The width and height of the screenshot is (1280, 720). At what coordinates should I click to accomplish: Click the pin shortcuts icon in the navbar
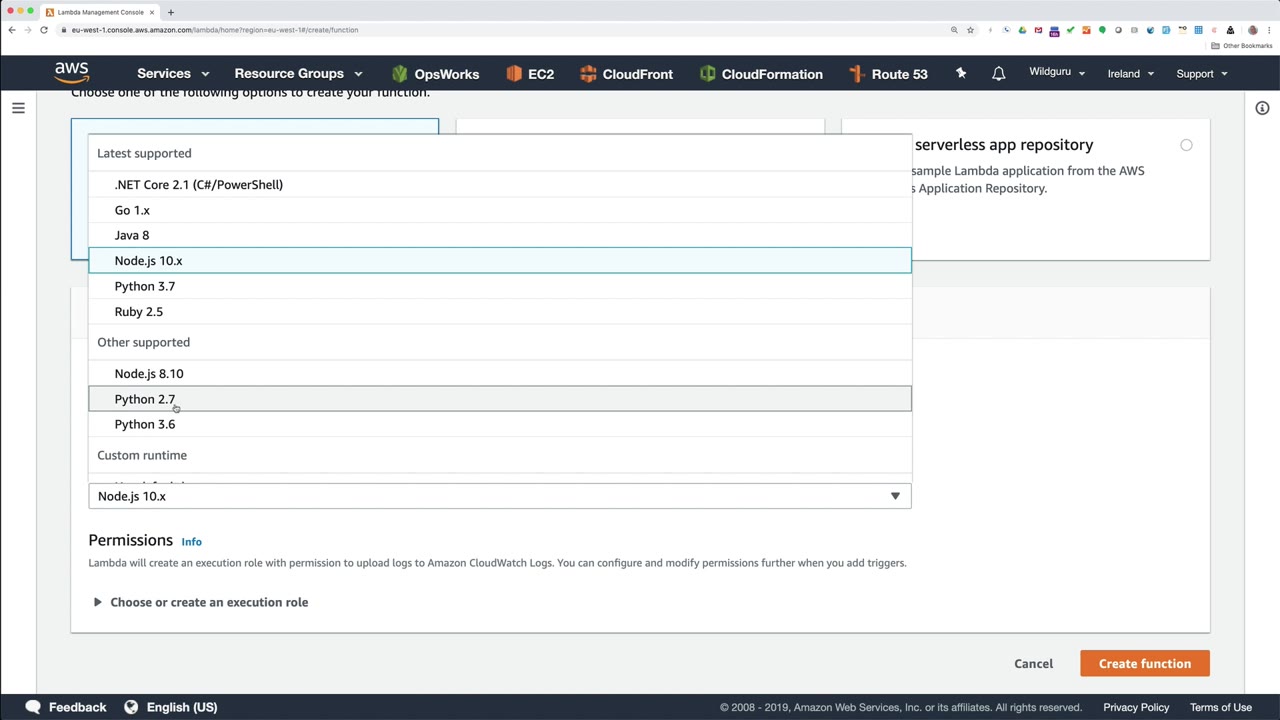(x=961, y=73)
